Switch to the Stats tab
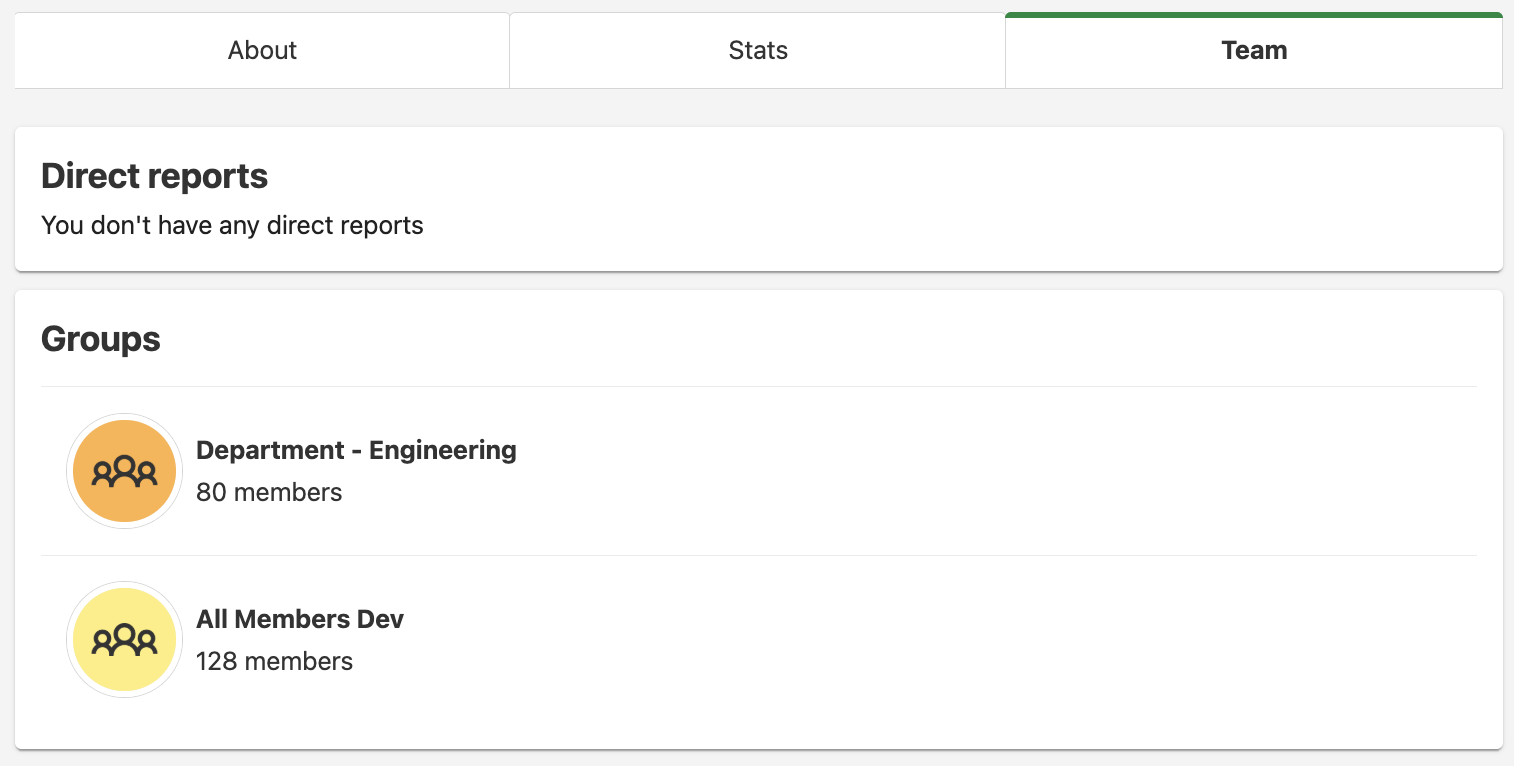 point(757,50)
